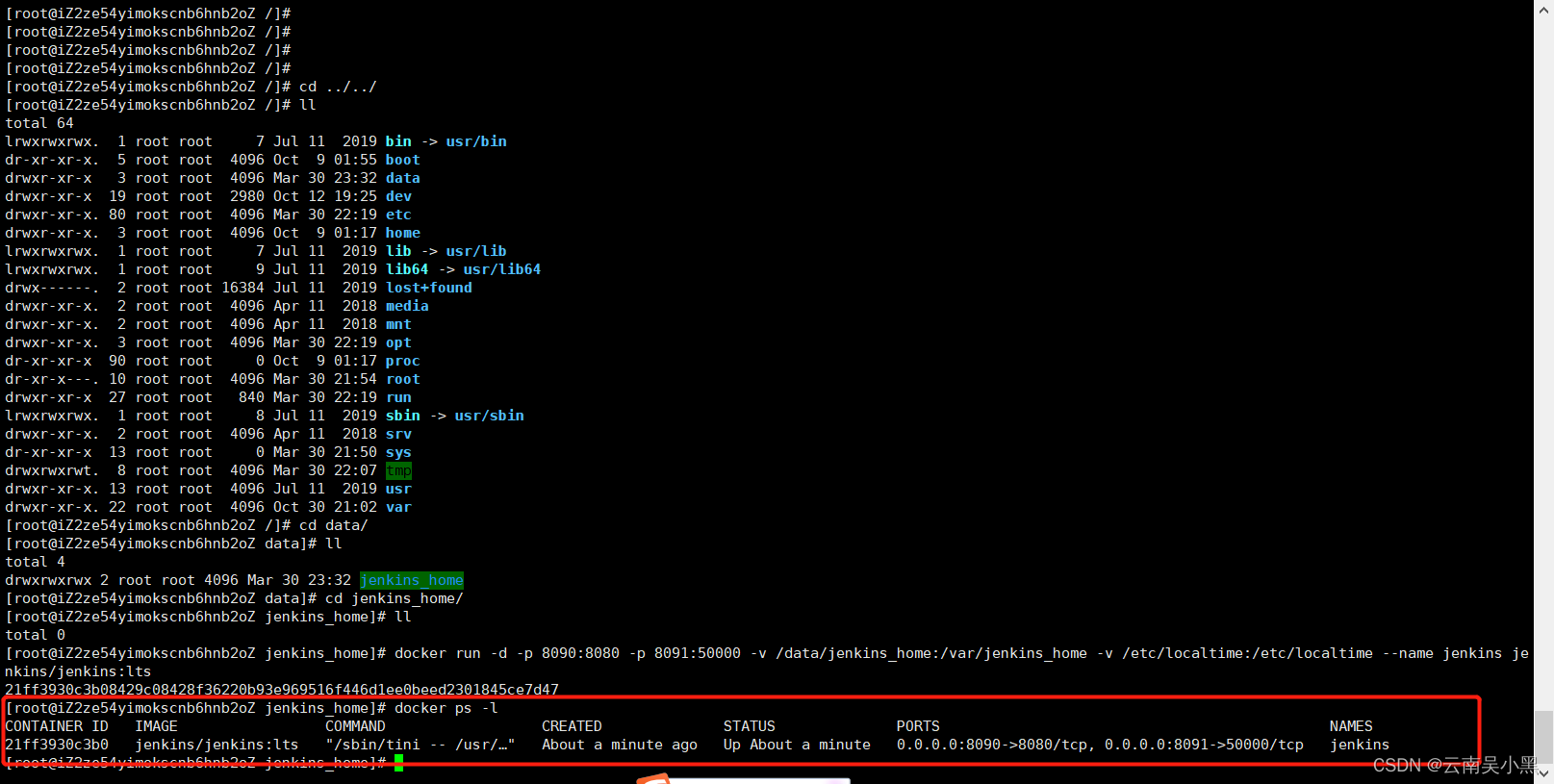Click the IMAGE column header
Image resolution: width=1554 pixels, height=784 pixels.
[156, 726]
